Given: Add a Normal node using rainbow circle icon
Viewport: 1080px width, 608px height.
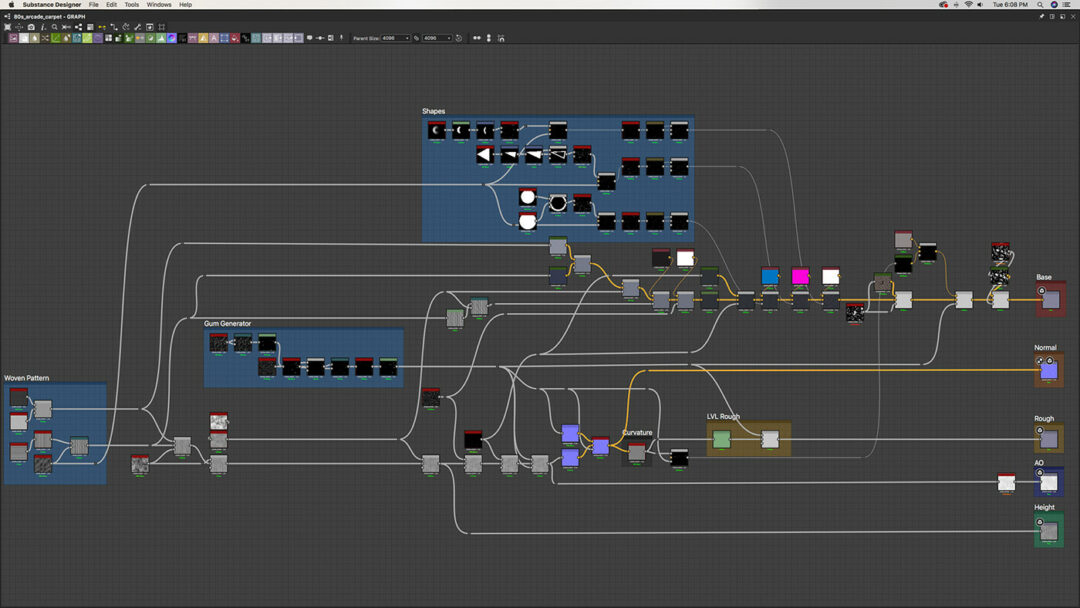Looking at the screenshot, I should pos(172,38).
